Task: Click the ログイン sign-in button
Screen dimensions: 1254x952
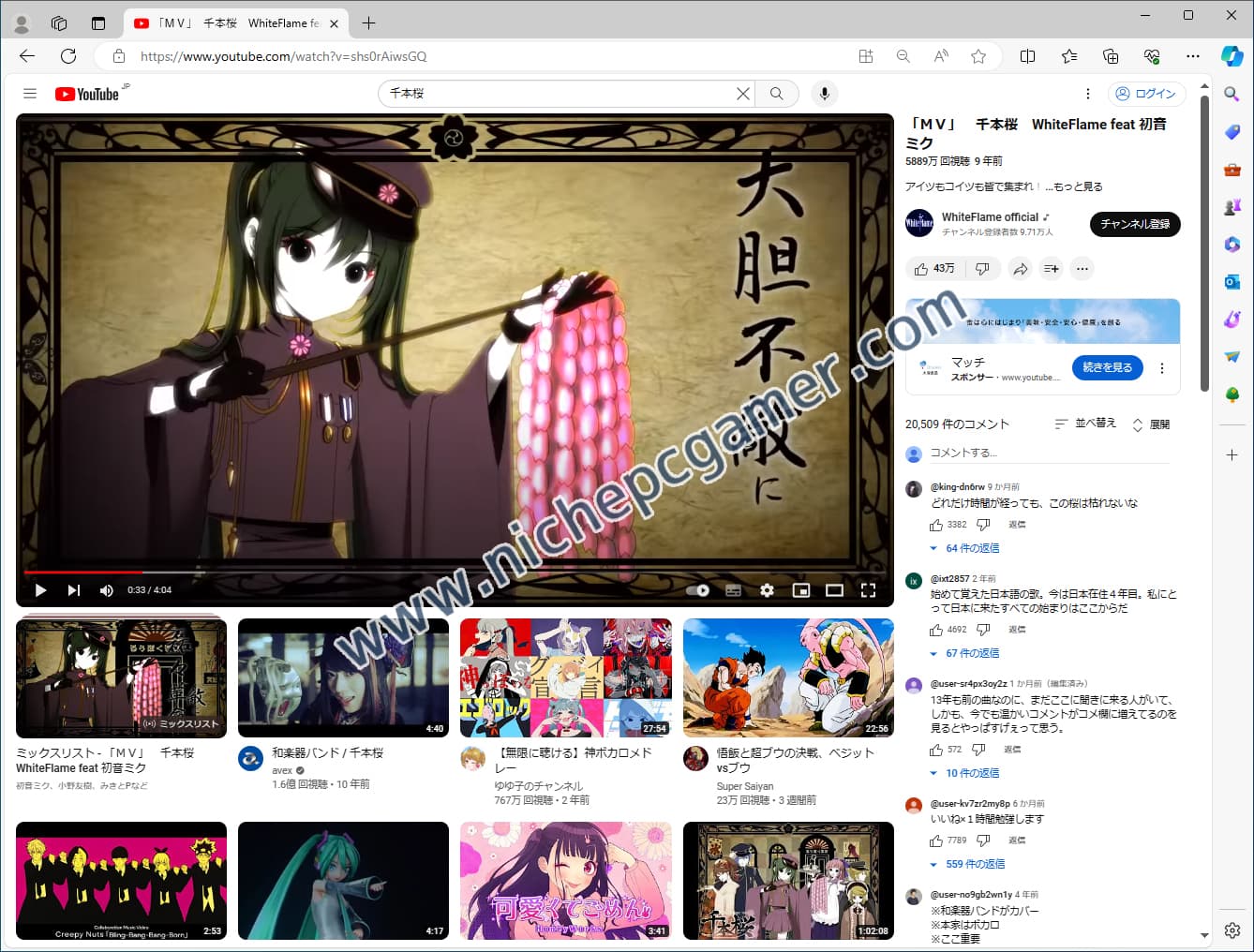Action: (x=1146, y=94)
